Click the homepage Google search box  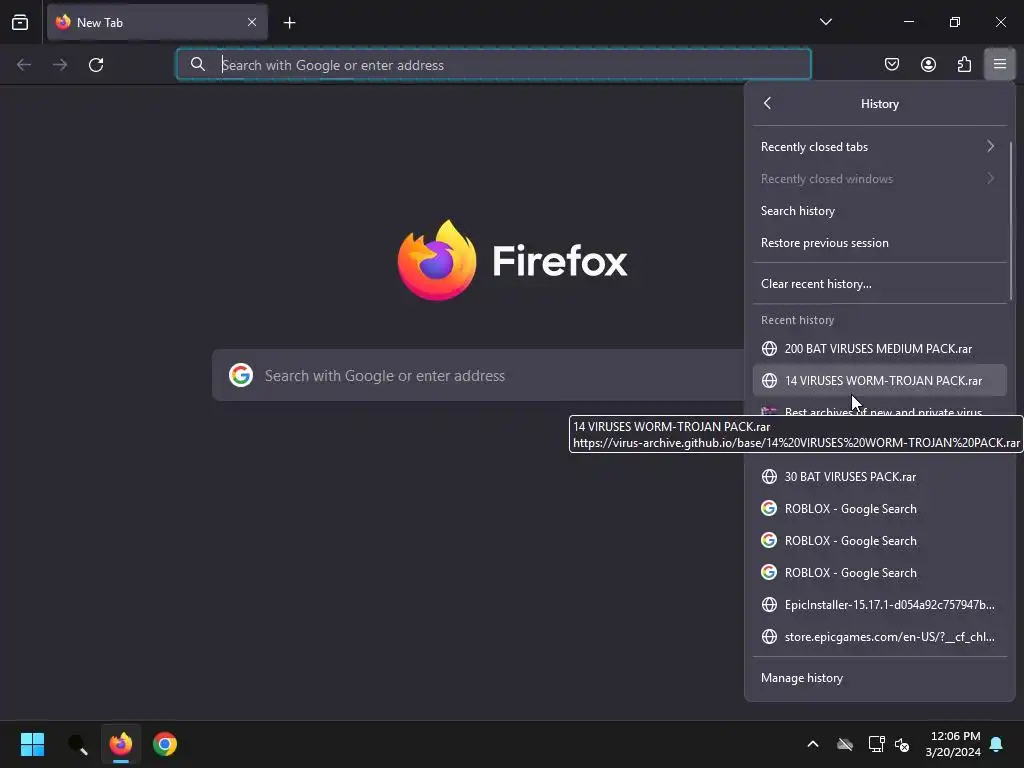tap(478, 375)
